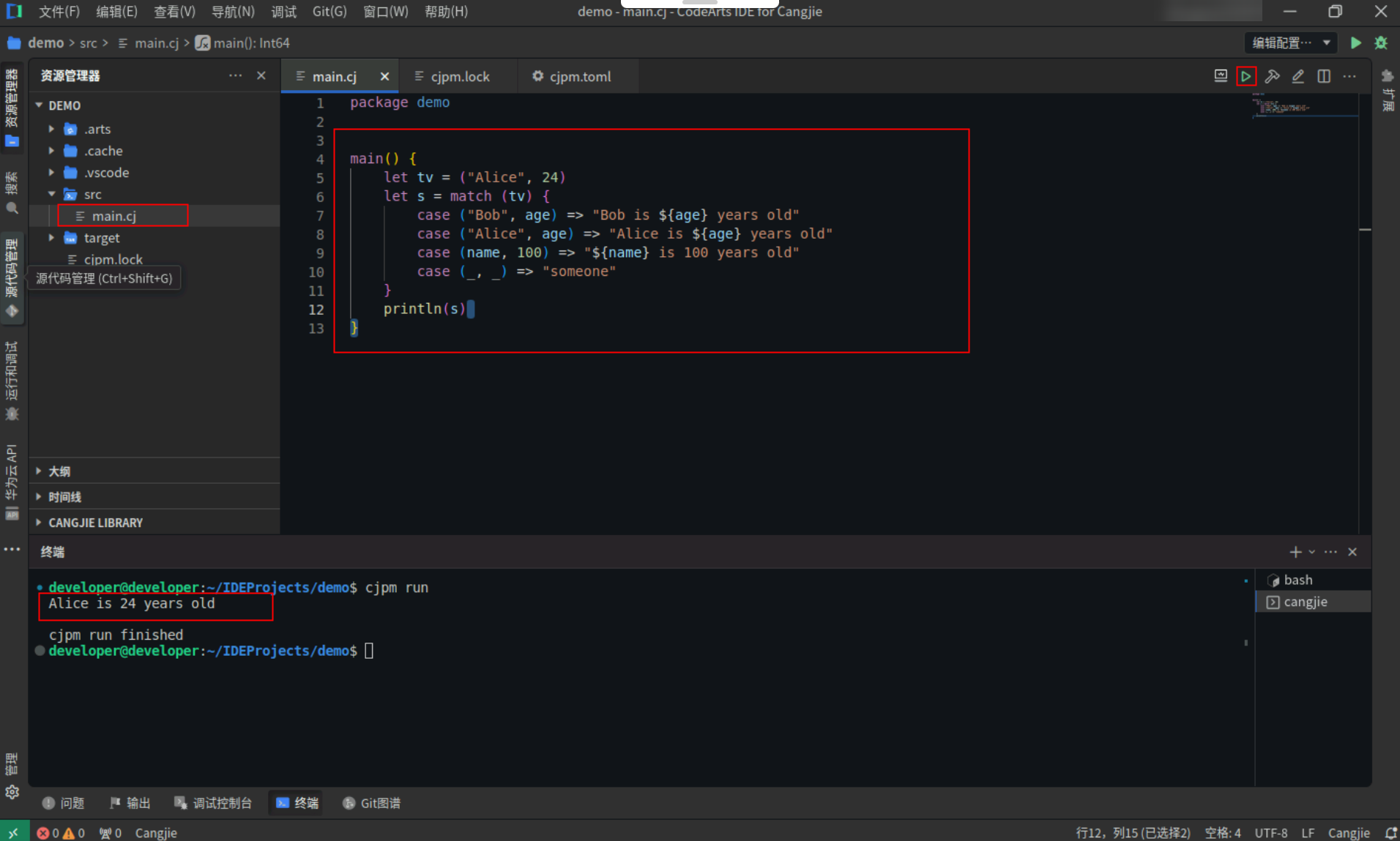The image size is (1400, 841).
Task: Click the UTF-8 encoding status entry
Action: point(1271,833)
